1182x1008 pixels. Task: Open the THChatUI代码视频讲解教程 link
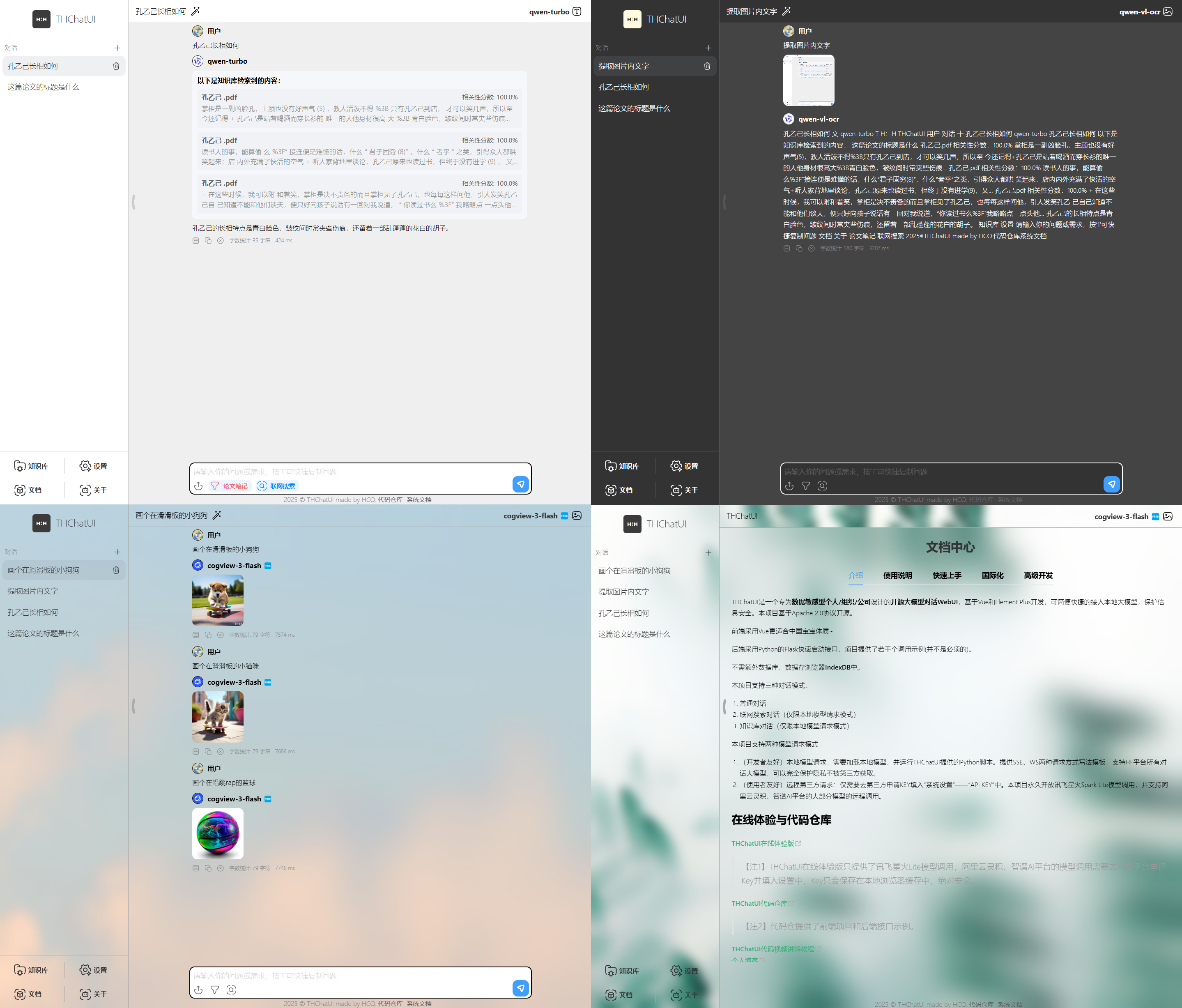tap(773, 949)
